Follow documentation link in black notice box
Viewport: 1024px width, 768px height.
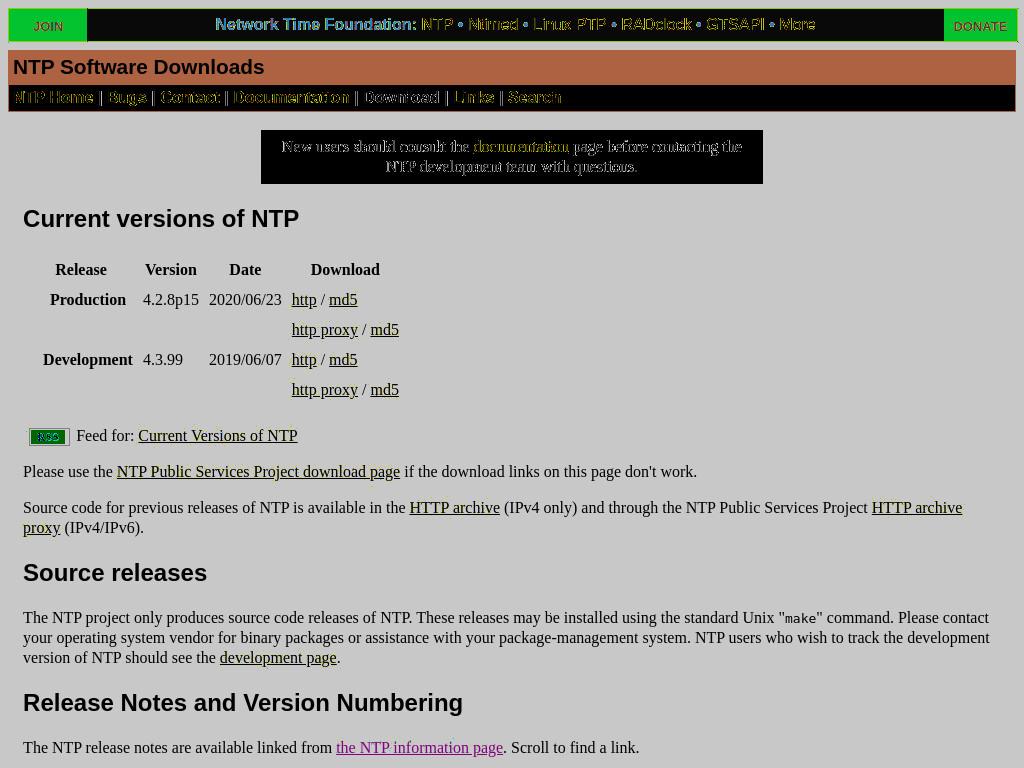(x=521, y=147)
